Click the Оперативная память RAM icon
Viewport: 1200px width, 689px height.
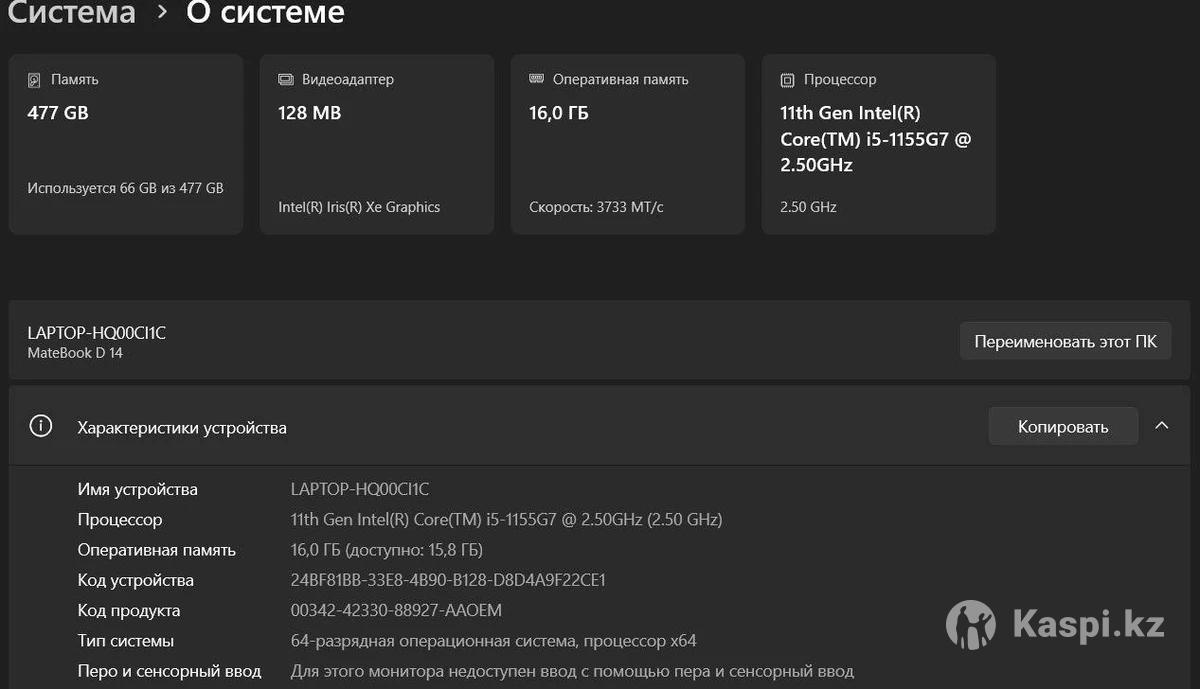[536, 80]
